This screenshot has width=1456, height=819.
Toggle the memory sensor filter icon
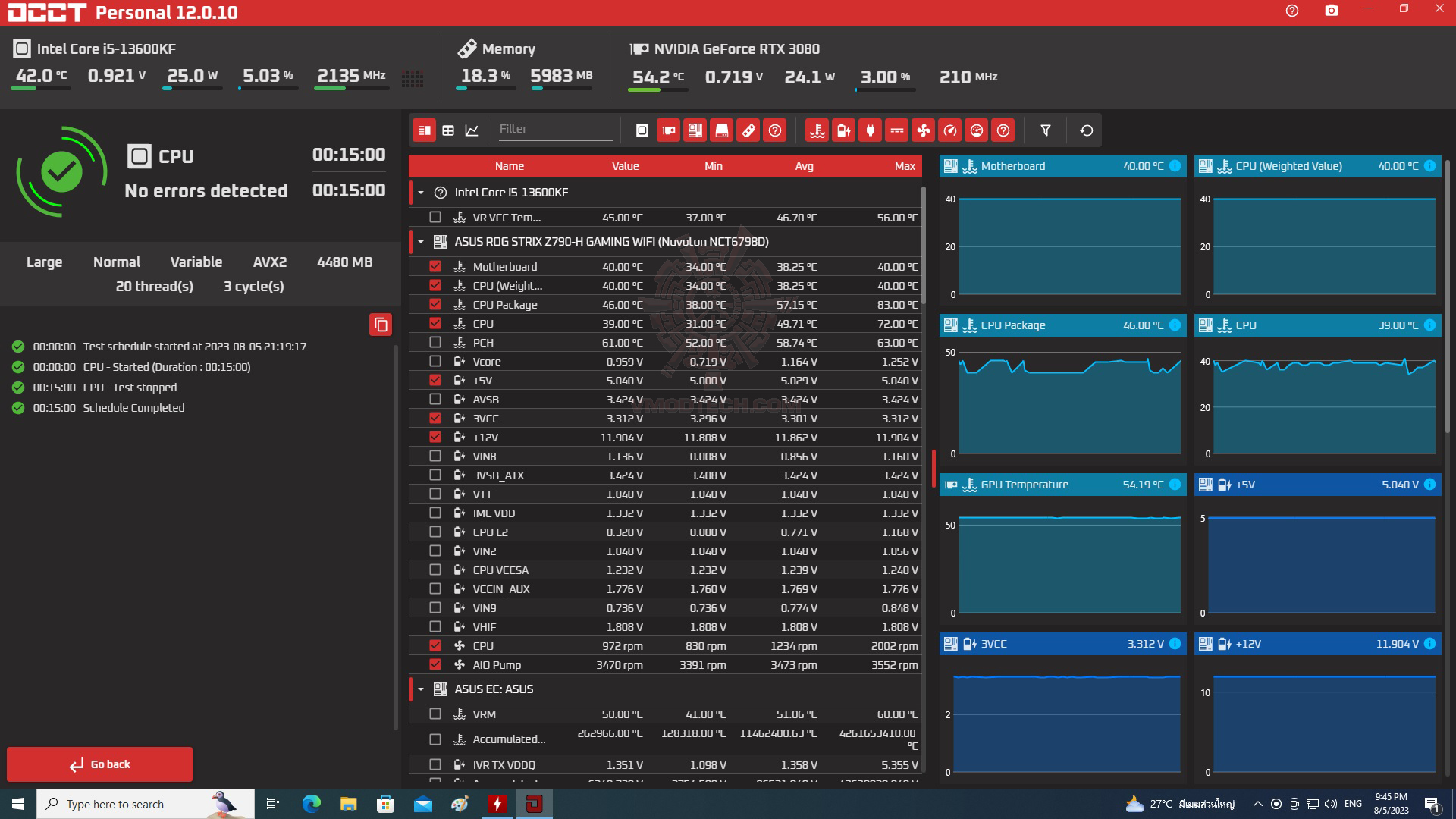point(748,130)
